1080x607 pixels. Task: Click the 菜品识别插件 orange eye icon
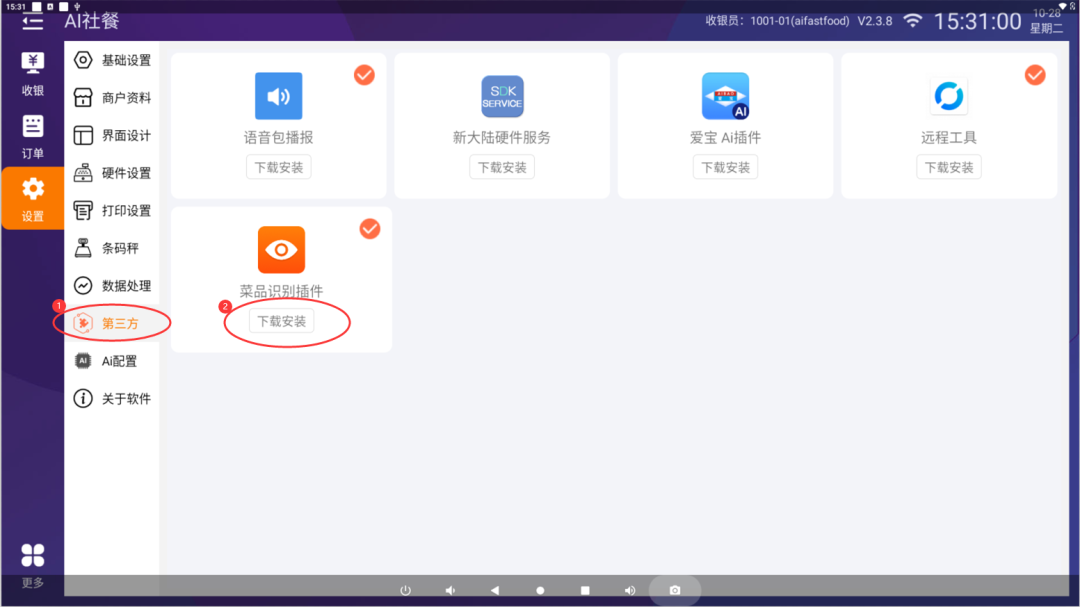click(x=281, y=250)
